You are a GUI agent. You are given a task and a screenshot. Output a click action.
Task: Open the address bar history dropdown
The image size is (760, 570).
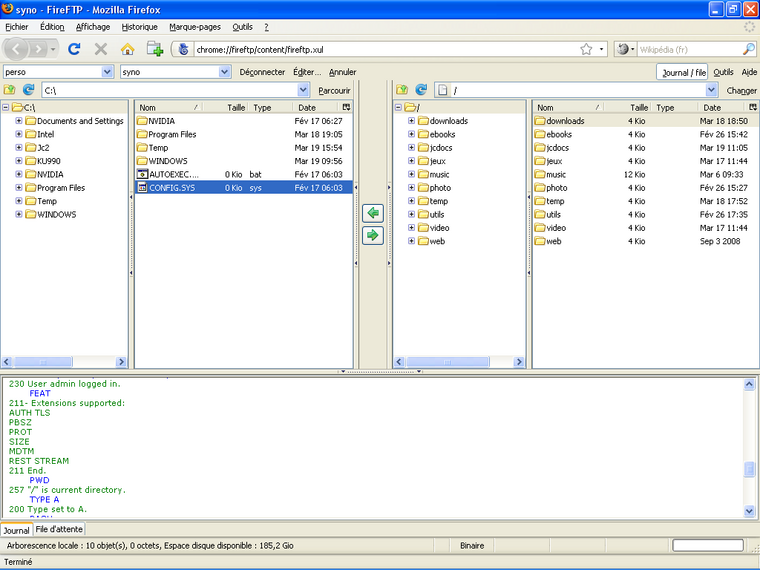point(601,49)
